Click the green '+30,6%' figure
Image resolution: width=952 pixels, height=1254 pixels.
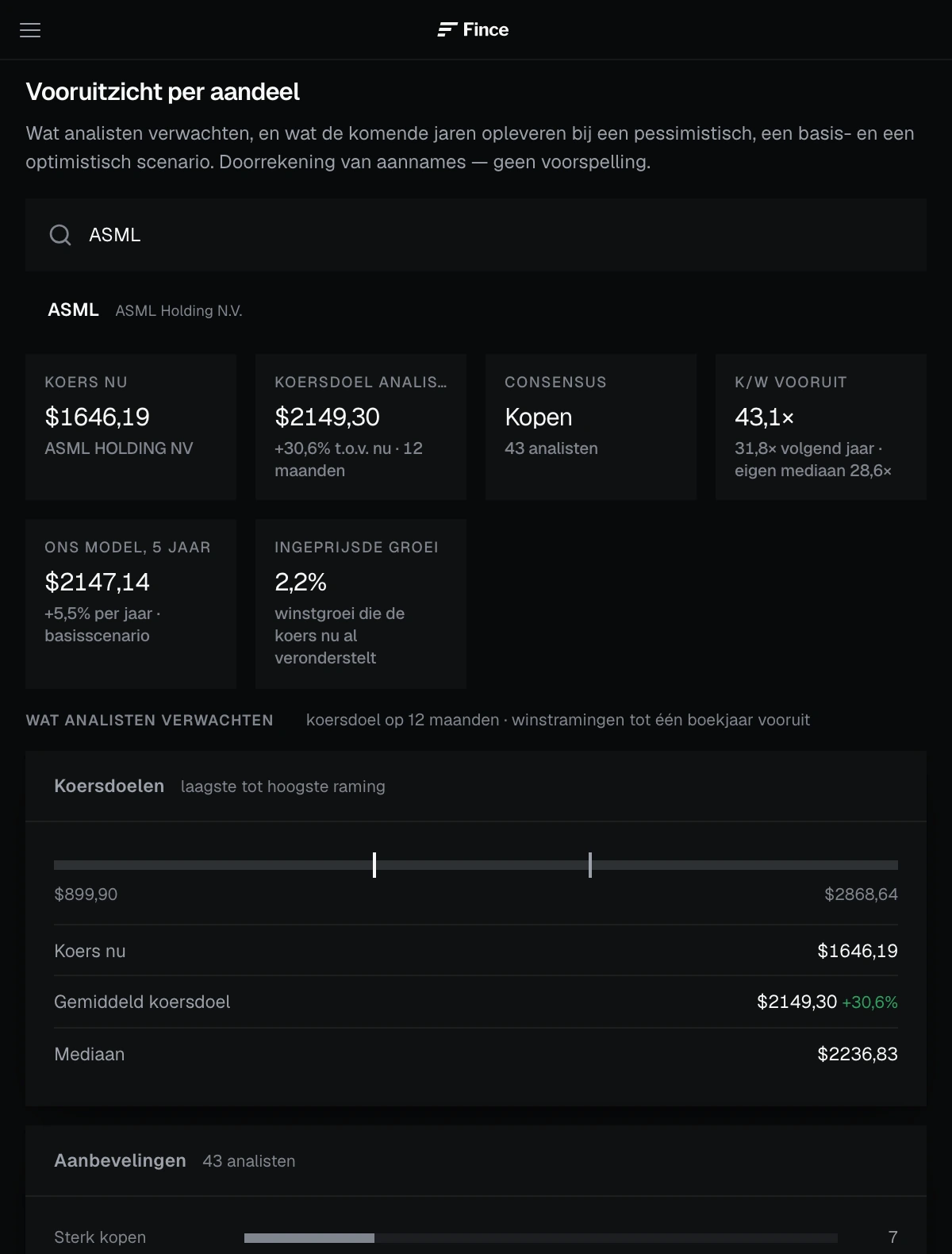coord(869,1002)
